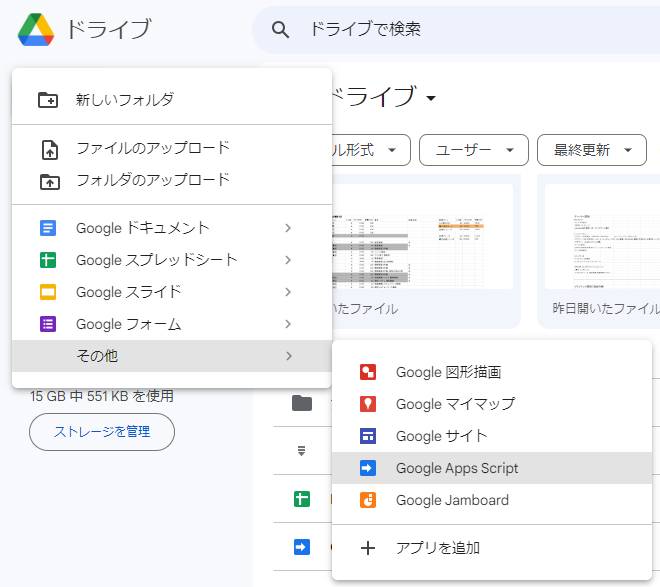Open the 最終更新 filter dropdown
Screen dimensions: 660x587
pos(592,150)
